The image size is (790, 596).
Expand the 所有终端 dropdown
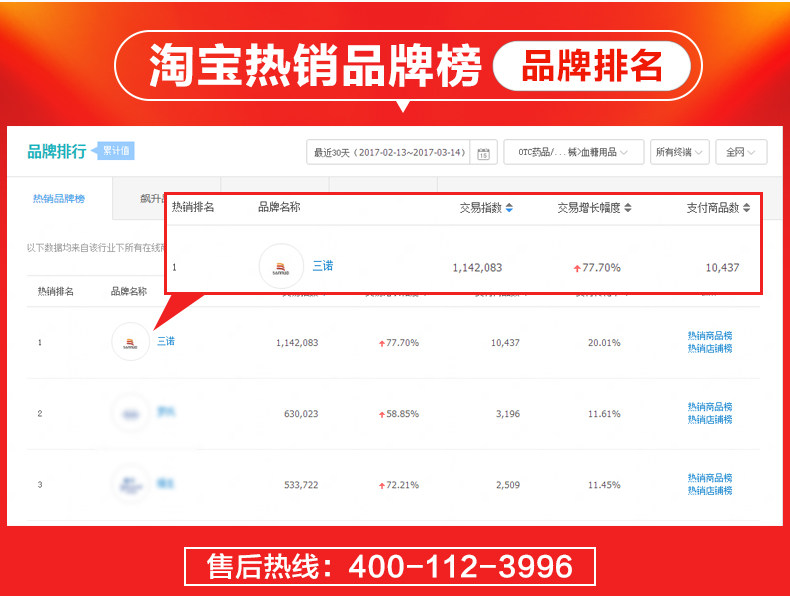click(x=679, y=152)
